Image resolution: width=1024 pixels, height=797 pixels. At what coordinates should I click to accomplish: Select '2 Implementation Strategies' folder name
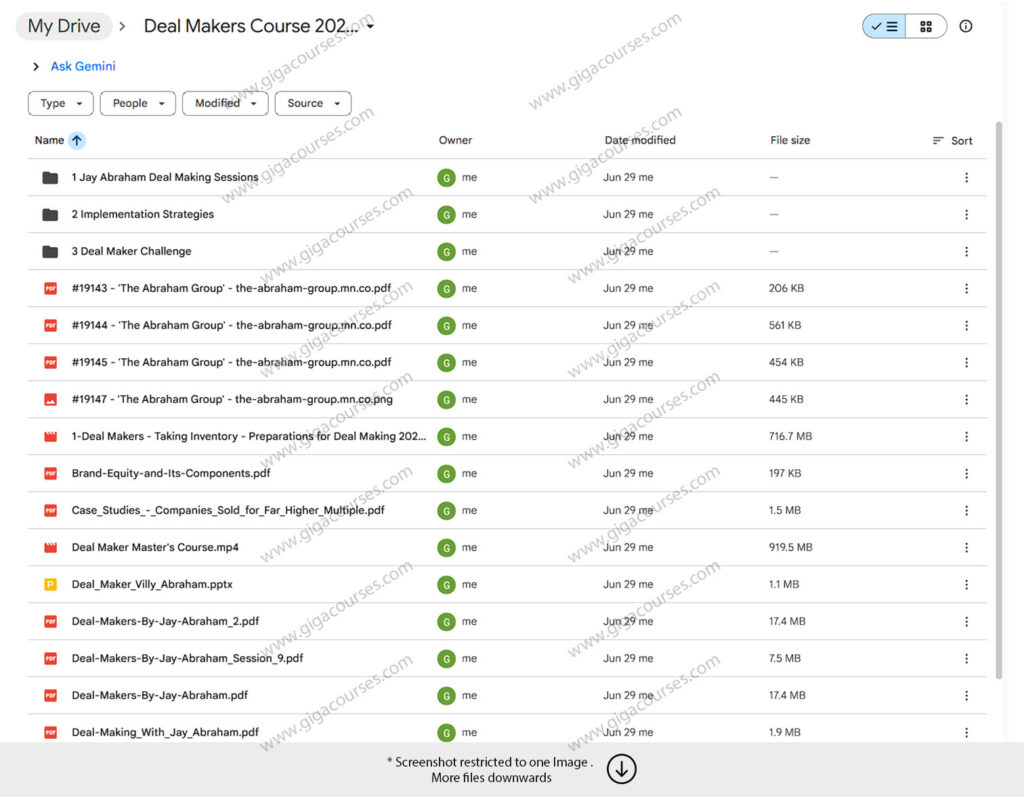(x=142, y=214)
